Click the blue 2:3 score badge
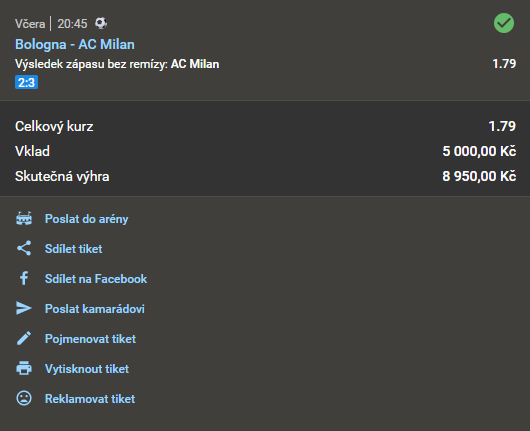The width and height of the screenshot is (530, 431). coord(26,82)
